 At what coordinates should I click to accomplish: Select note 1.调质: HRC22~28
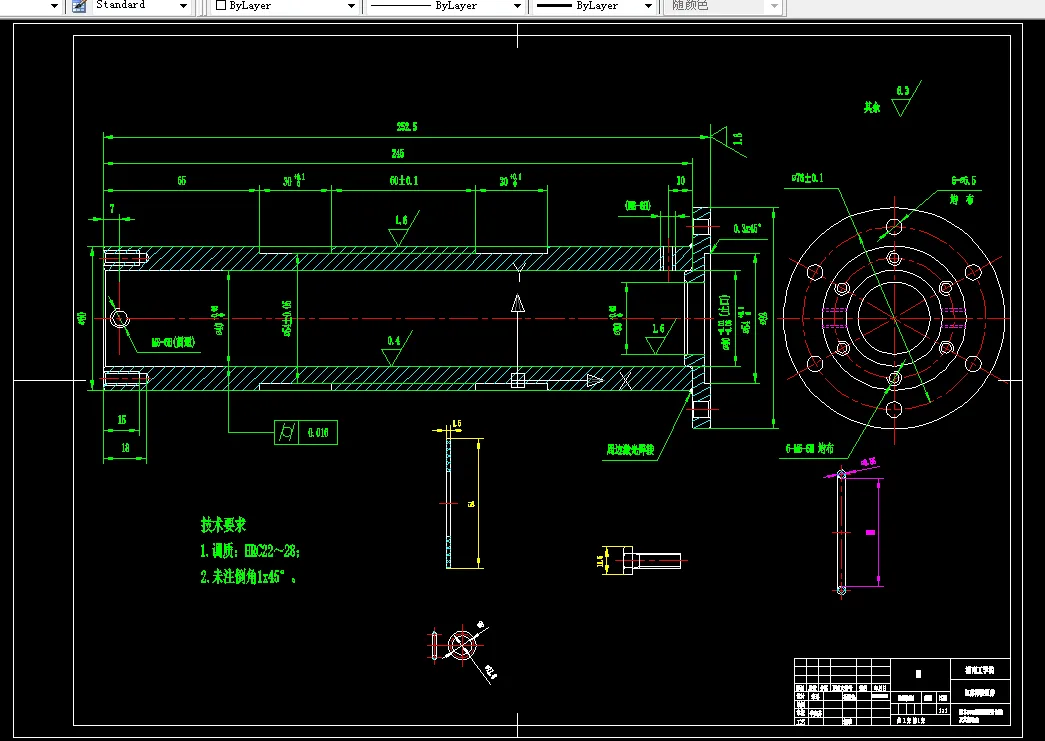(x=250, y=551)
